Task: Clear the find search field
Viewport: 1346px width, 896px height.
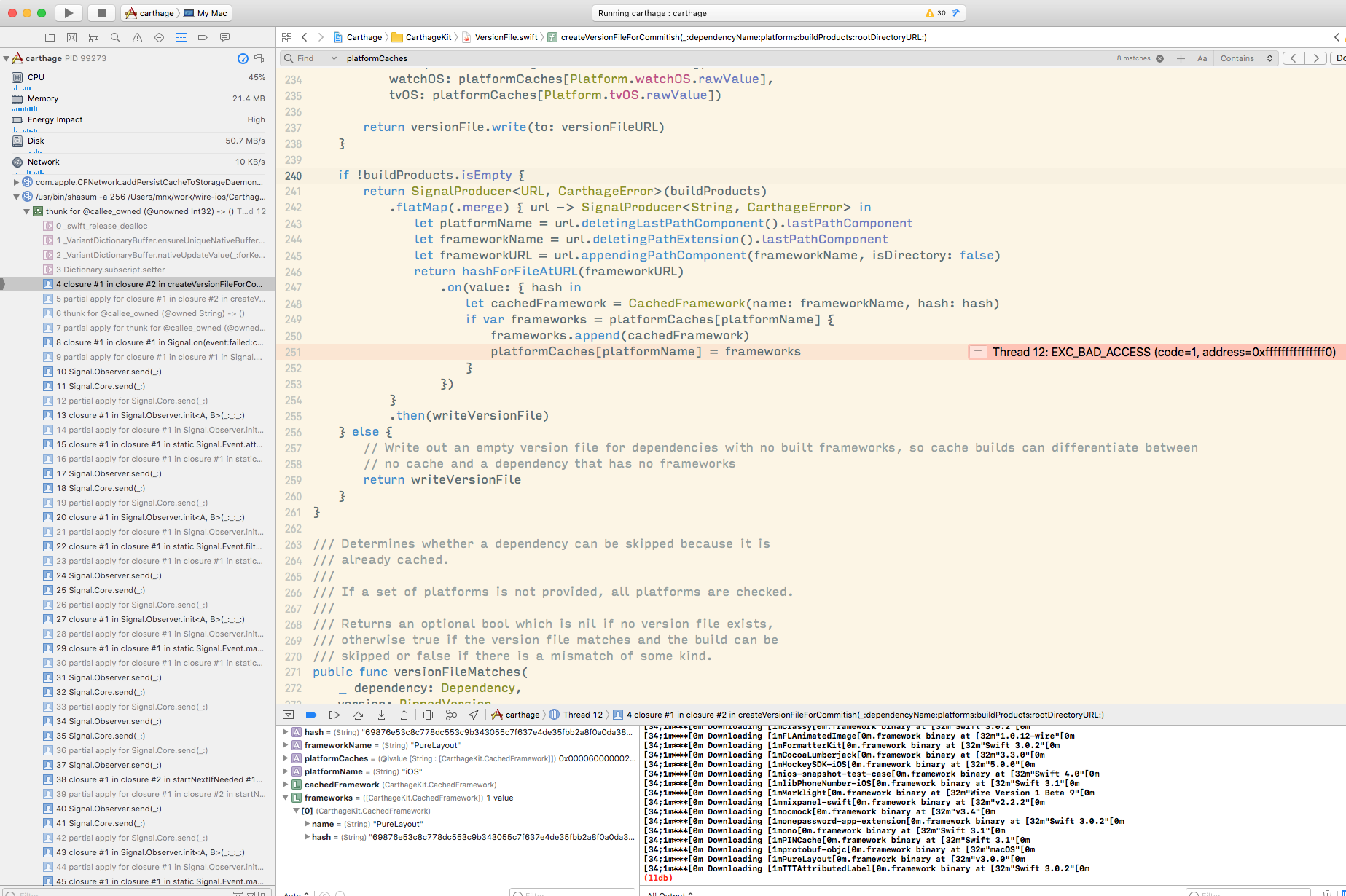Action: pos(1159,58)
